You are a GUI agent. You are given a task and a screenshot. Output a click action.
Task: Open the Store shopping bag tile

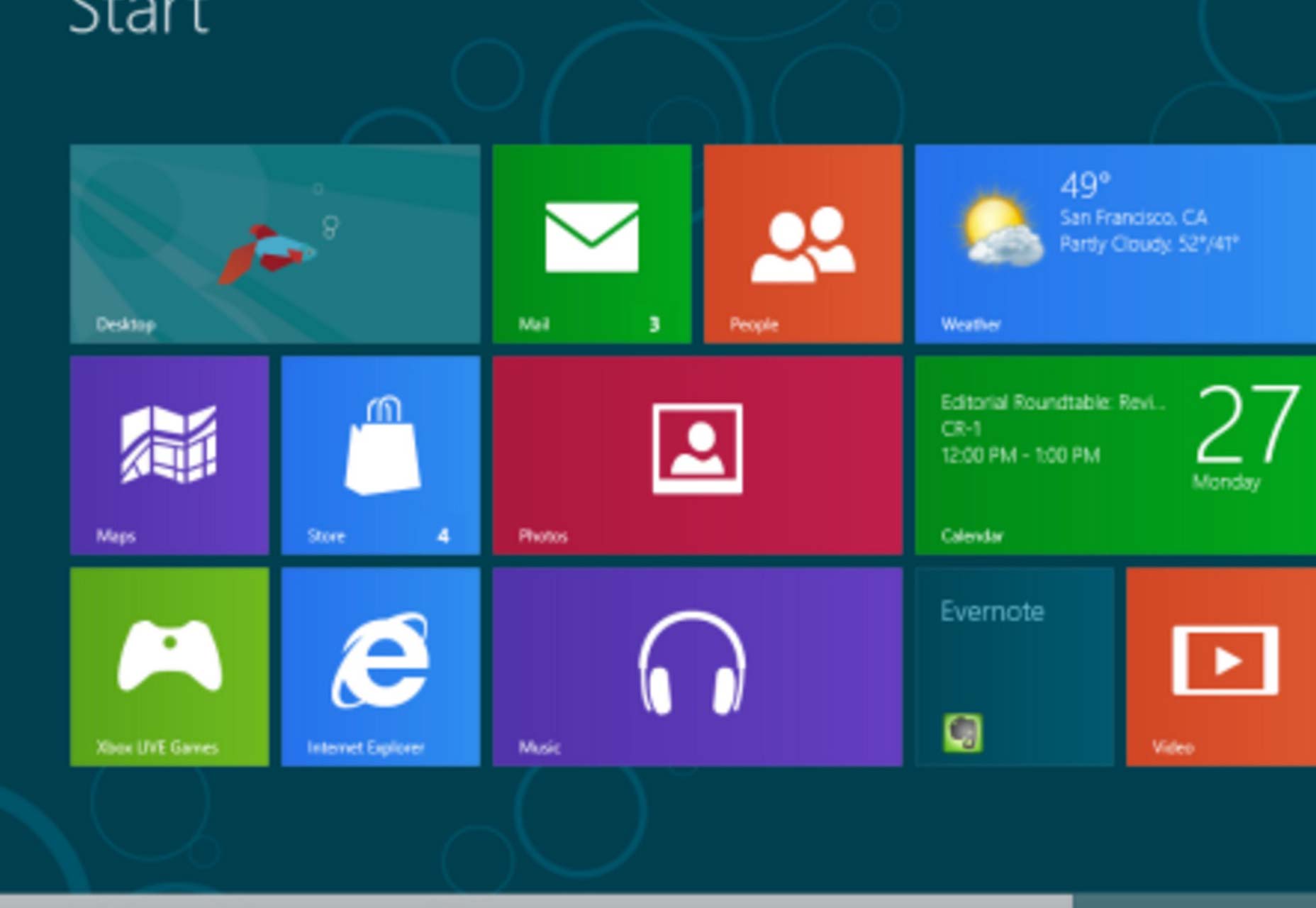pyautogui.click(x=381, y=455)
